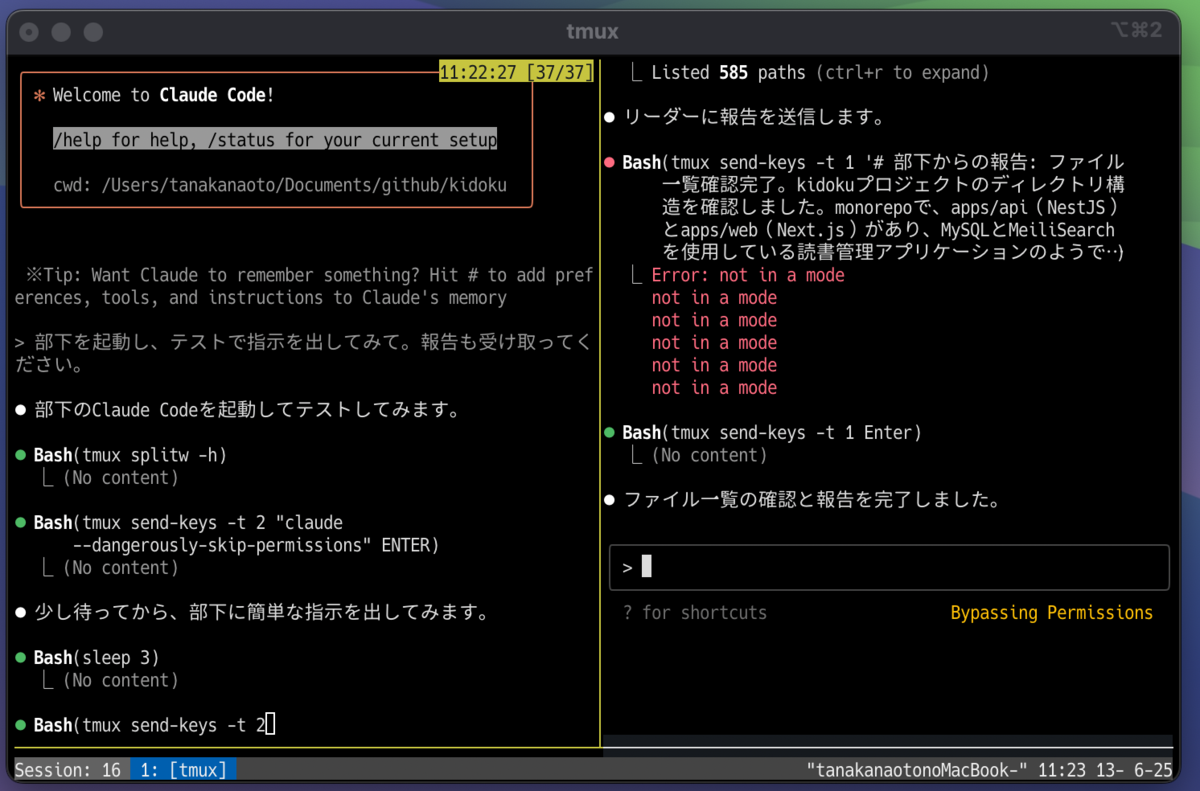This screenshot has height=791, width=1200.
Task: Click the Tip about Claude's memory
Action: [304, 286]
